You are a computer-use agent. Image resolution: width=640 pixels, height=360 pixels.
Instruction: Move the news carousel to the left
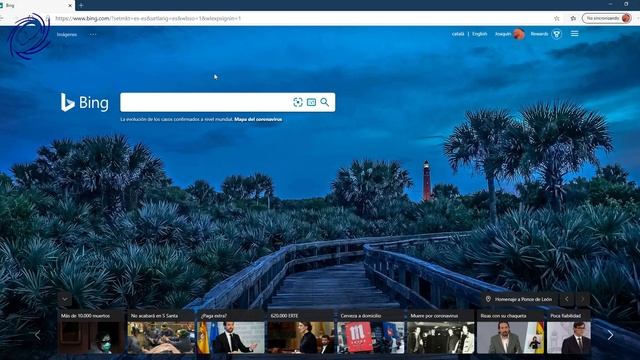(x=38, y=335)
